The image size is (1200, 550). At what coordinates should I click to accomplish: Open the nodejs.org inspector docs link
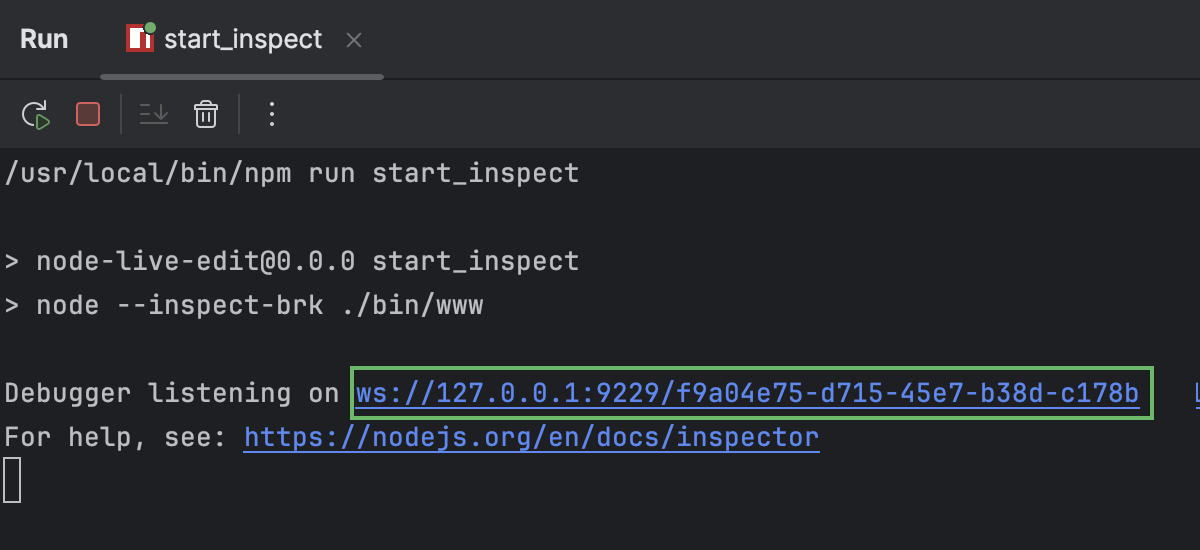pos(531,437)
